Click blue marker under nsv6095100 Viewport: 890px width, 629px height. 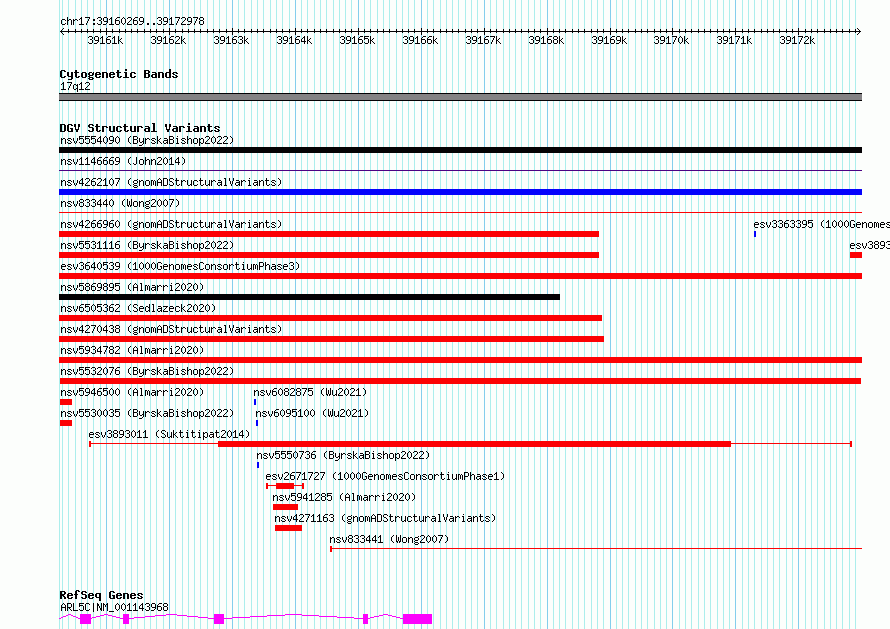click(257, 423)
